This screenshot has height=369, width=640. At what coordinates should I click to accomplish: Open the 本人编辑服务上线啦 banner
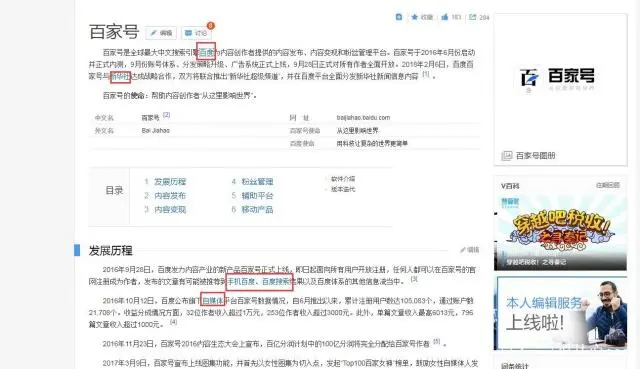click(560, 313)
